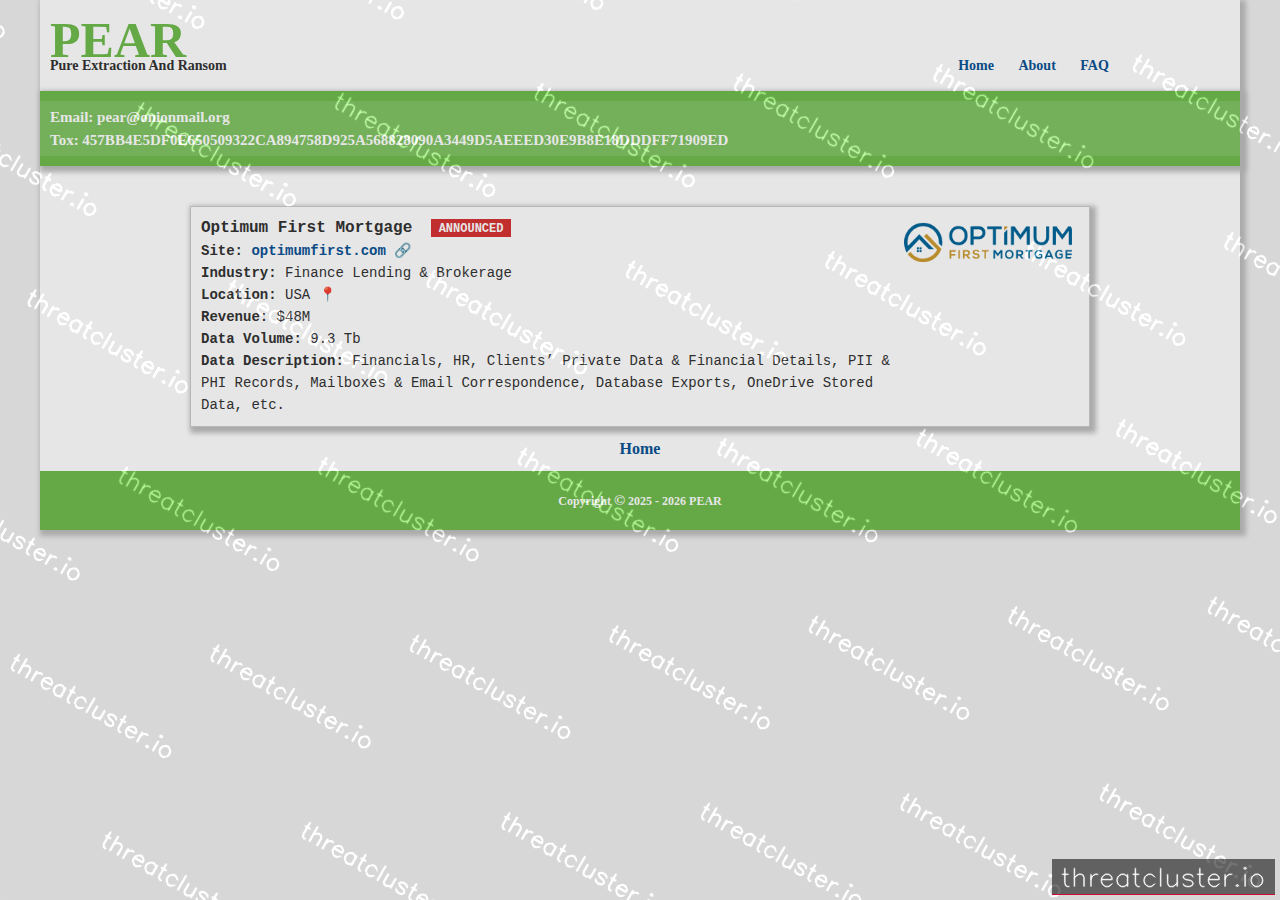Click the red location pin icon
This screenshot has height=900, width=1280.
(x=327, y=295)
